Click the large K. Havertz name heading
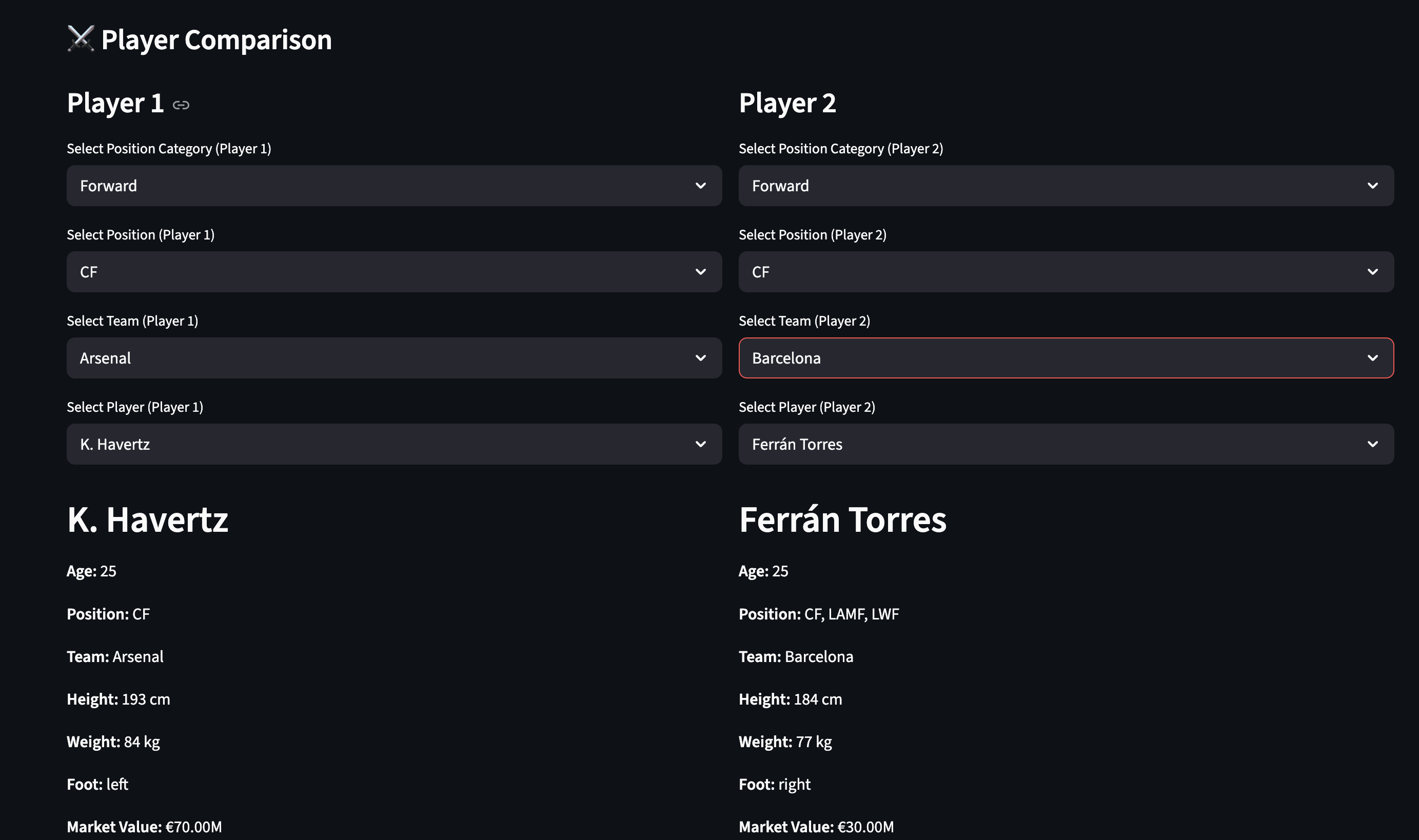1419x840 pixels. pos(148,519)
